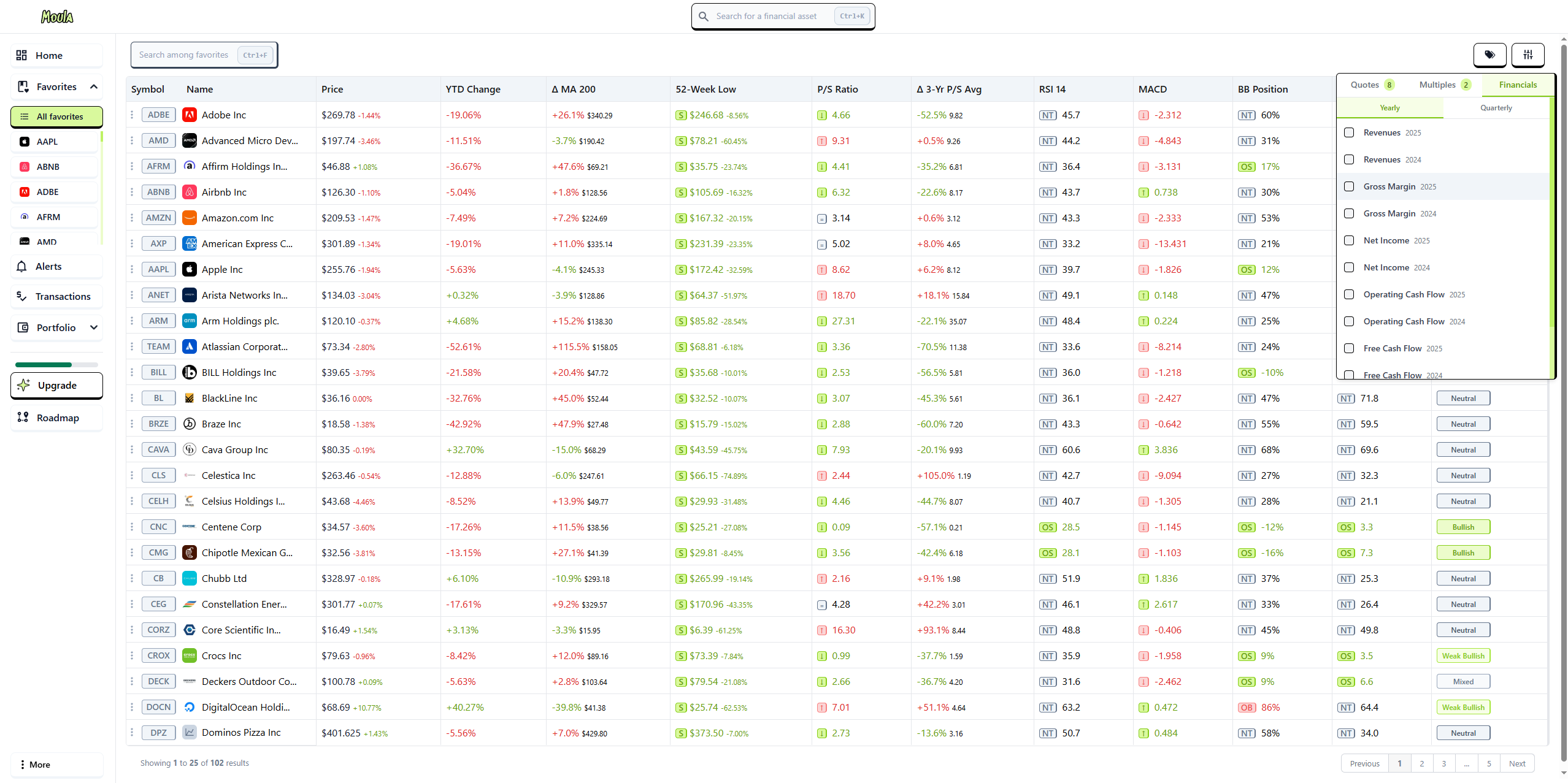This screenshot has width=1568, height=783.
Task: Check the Gross Margin 2024 box
Action: [1349, 213]
